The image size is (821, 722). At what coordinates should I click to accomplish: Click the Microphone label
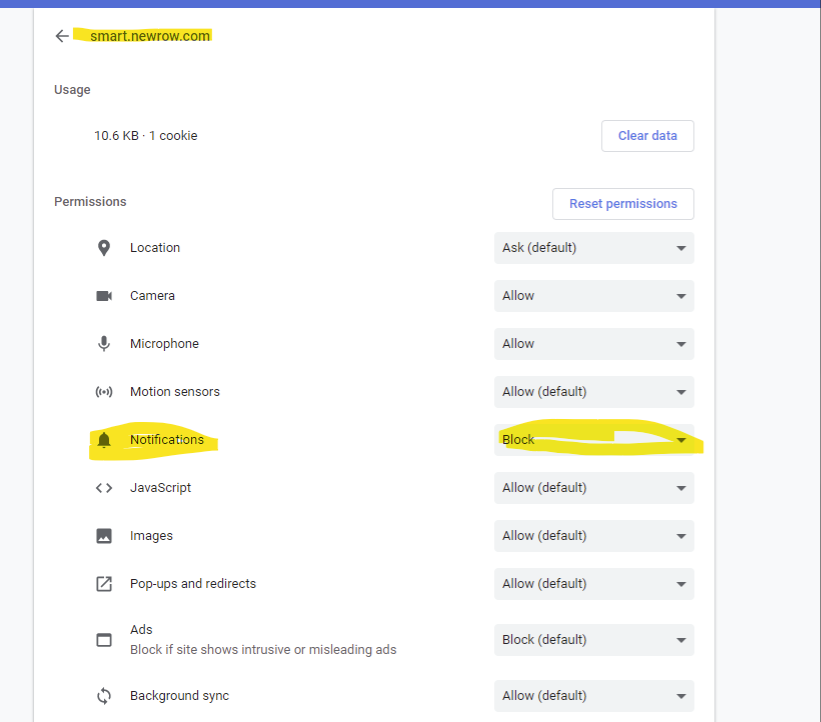(x=164, y=344)
